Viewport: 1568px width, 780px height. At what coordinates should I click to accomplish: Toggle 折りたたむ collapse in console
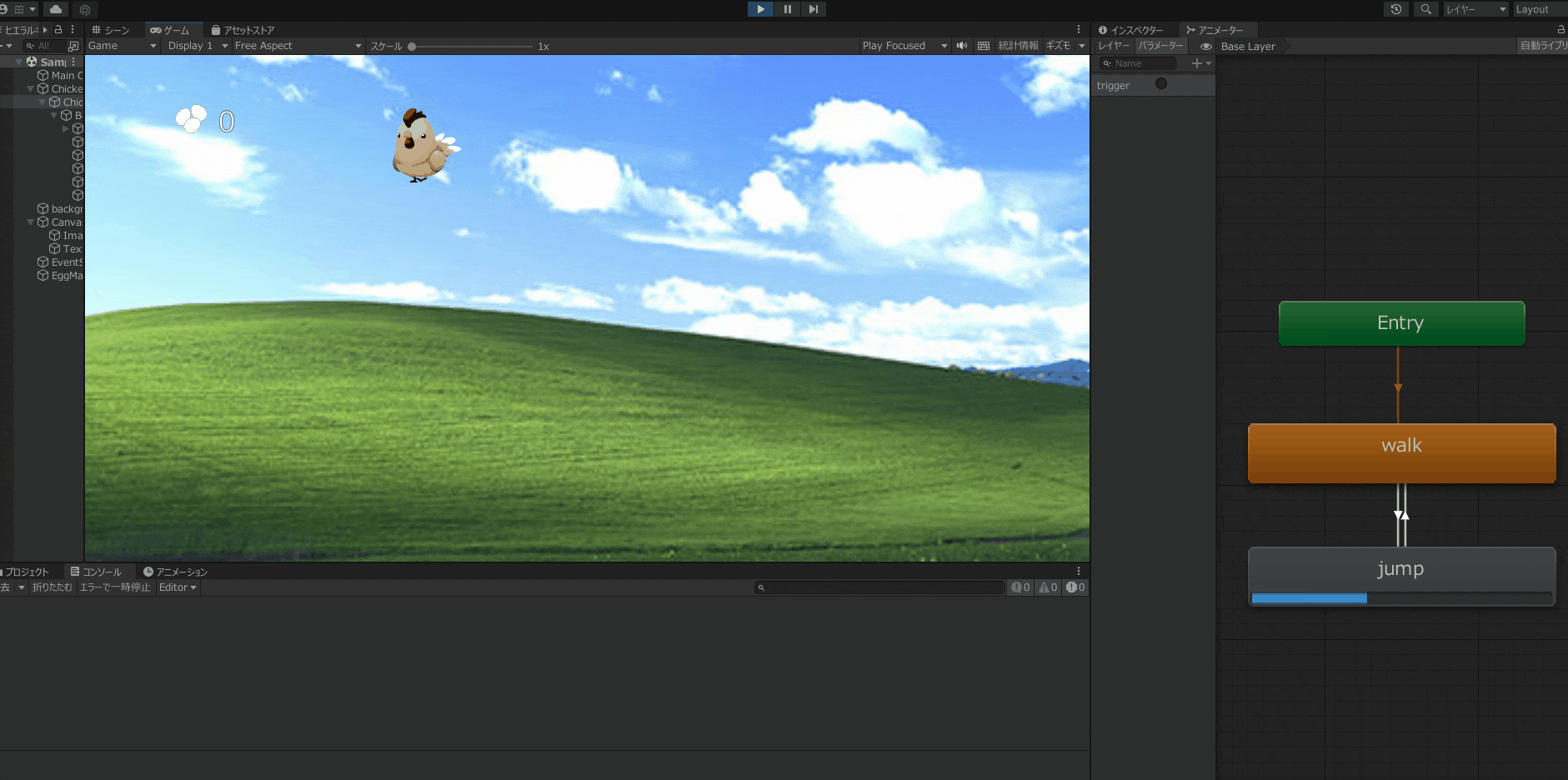[x=53, y=587]
